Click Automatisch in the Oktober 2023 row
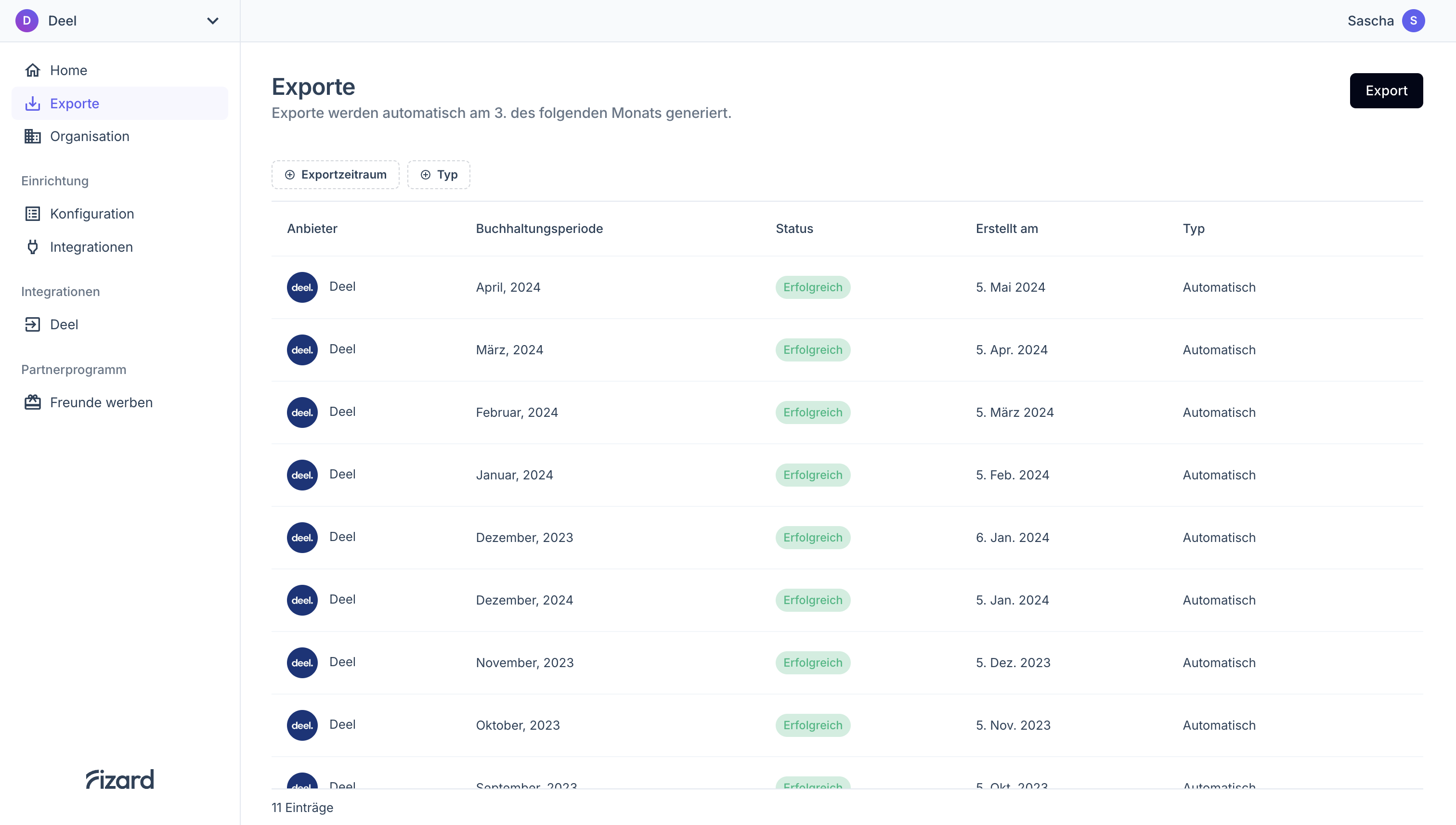The image size is (1456, 825). pyautogui.click(x=1219, y=725)
